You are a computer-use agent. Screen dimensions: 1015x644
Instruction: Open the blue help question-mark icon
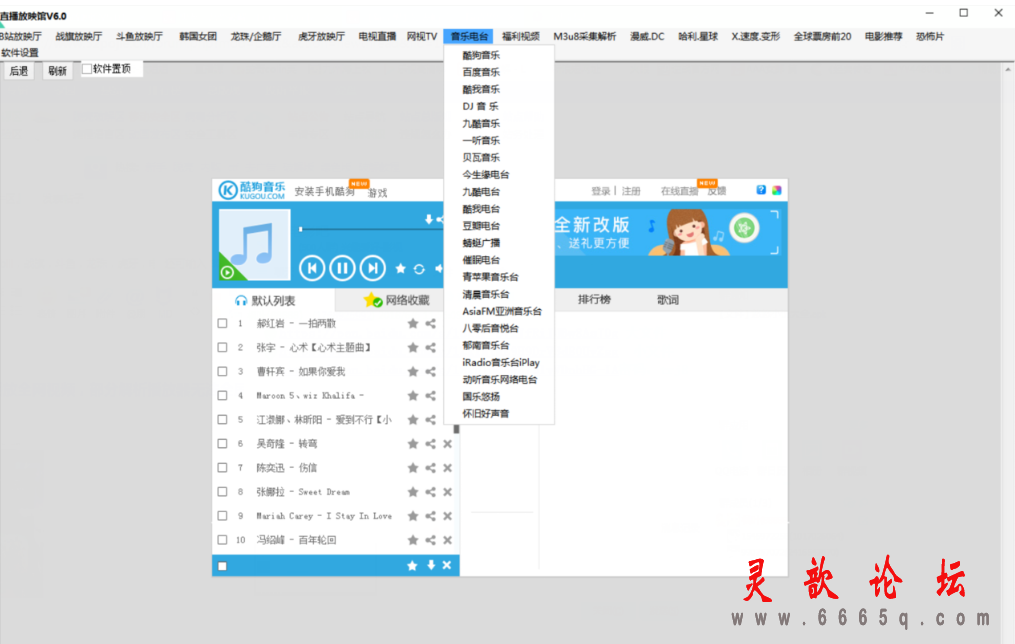pos(761,190)
